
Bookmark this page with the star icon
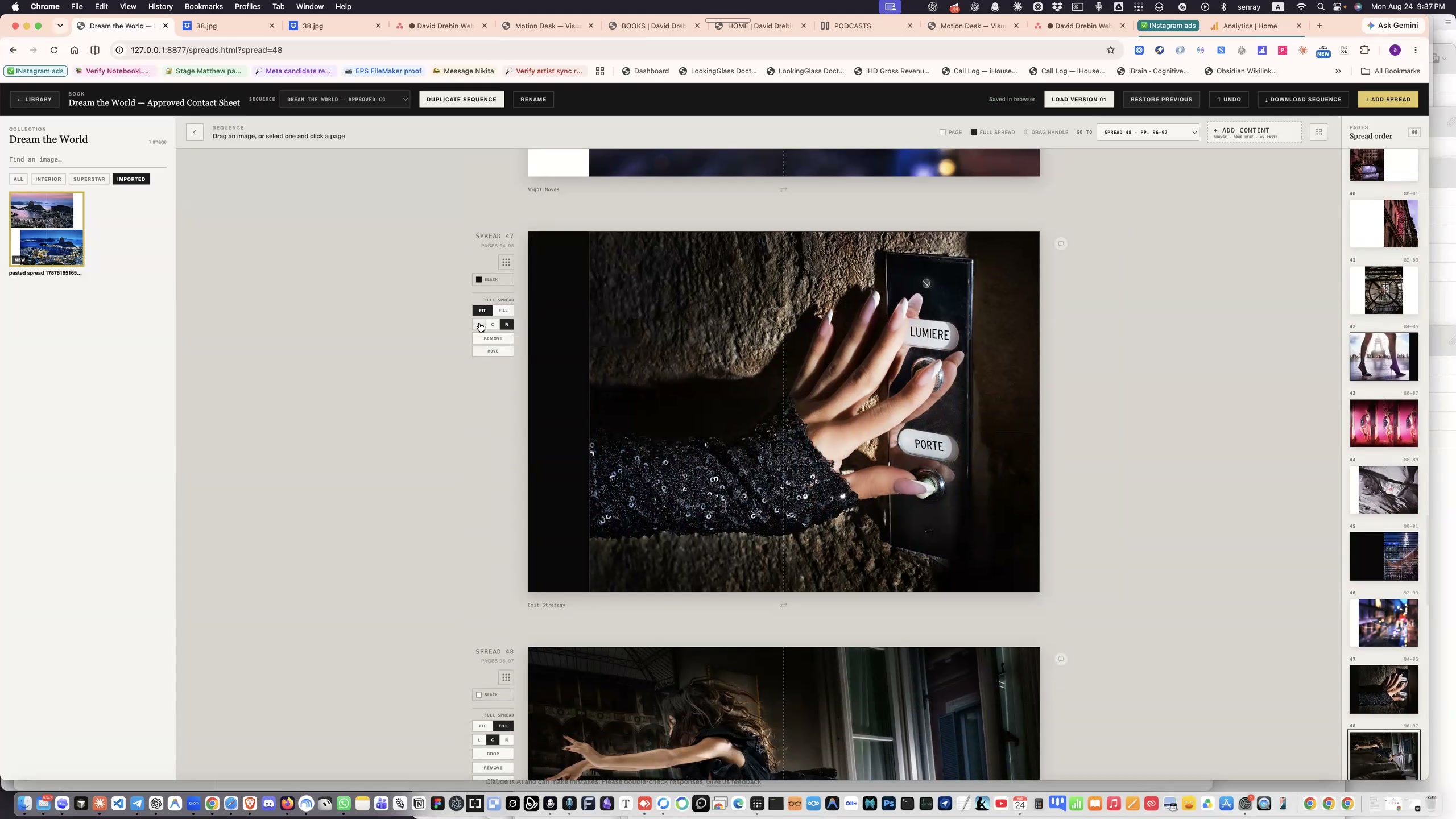tap(1110, 50)
